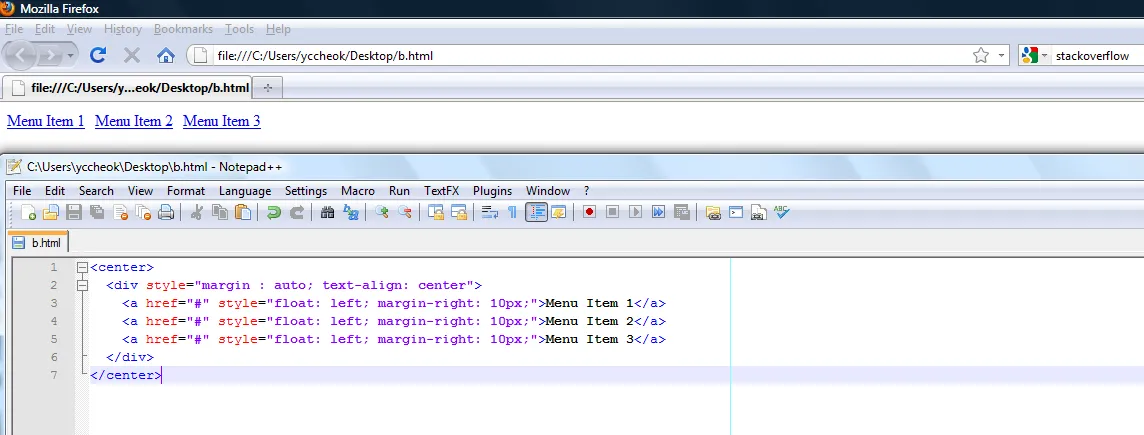Click the Run Macro Multiple Times icon

coord(659,212)
